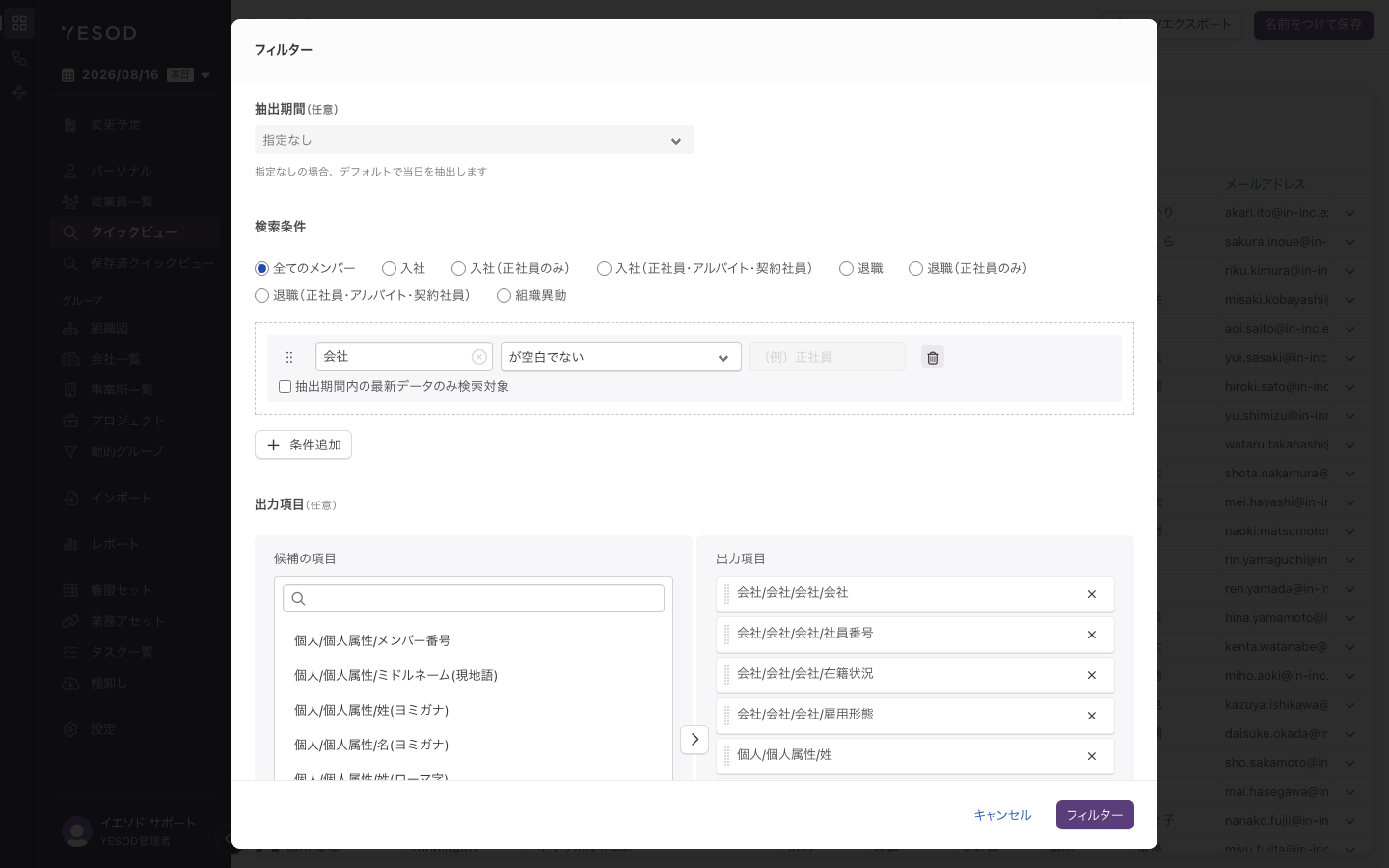Focus the candidate items search box
This screenshot has height=868, width=1389.
pos(474,598)
